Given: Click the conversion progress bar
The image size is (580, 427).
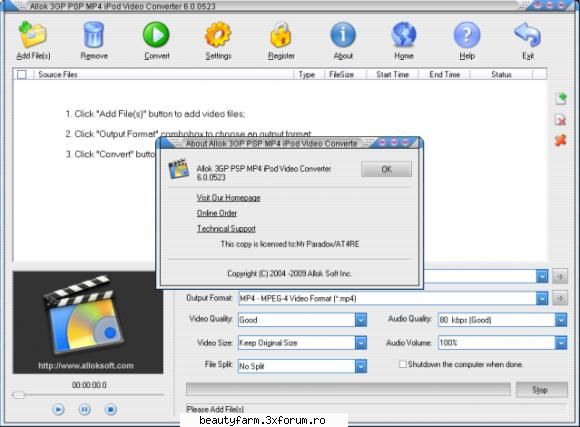Looking at the screenshot, I should point(348,390).
